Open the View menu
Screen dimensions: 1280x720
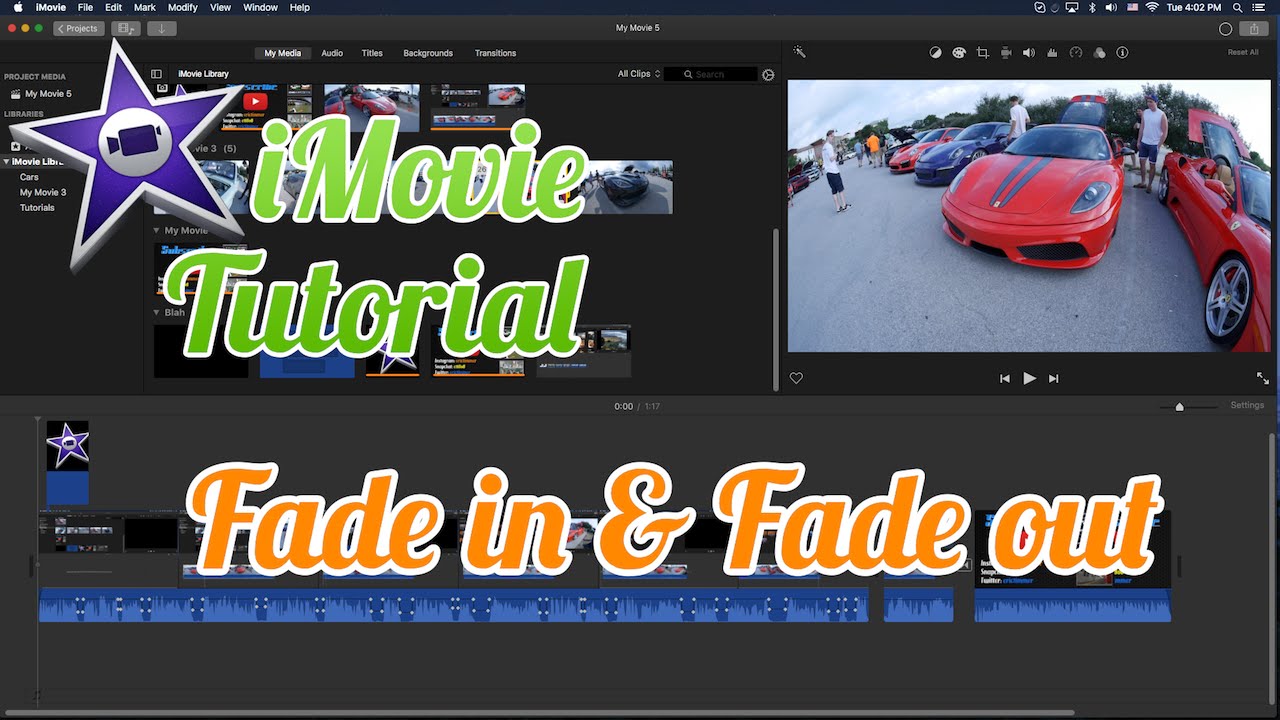click(221, 7)
